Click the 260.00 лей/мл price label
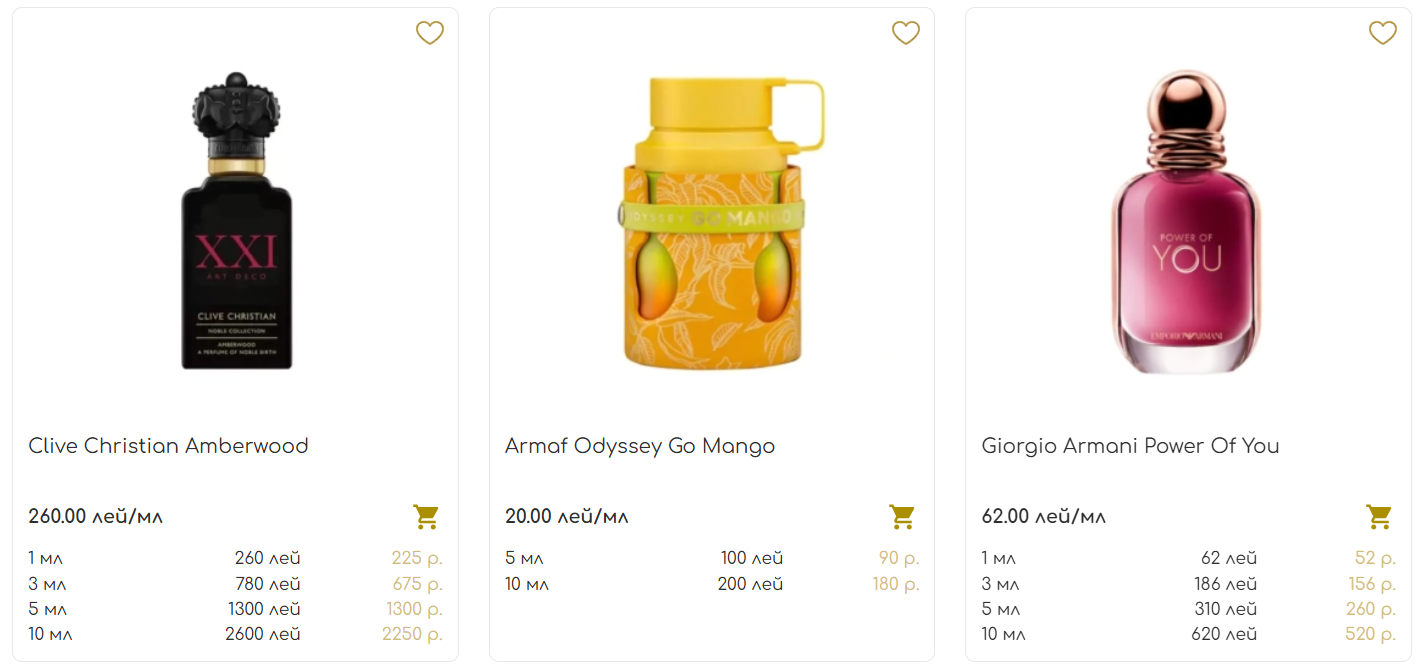The image size is (1420, 670). point(96,517)
